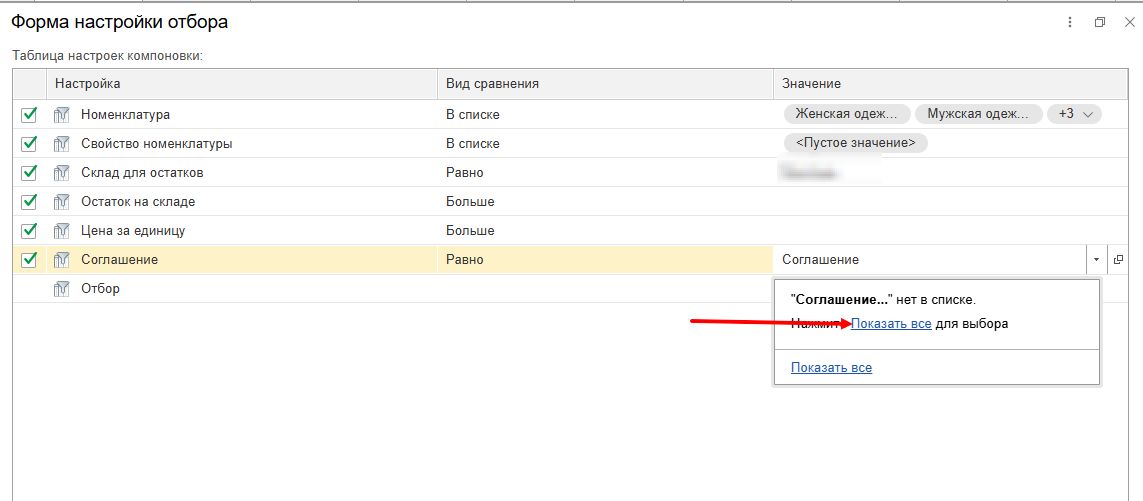Click the bottom Показать все link
This screenshot has width=1143, height=501.
click(831, 367)
